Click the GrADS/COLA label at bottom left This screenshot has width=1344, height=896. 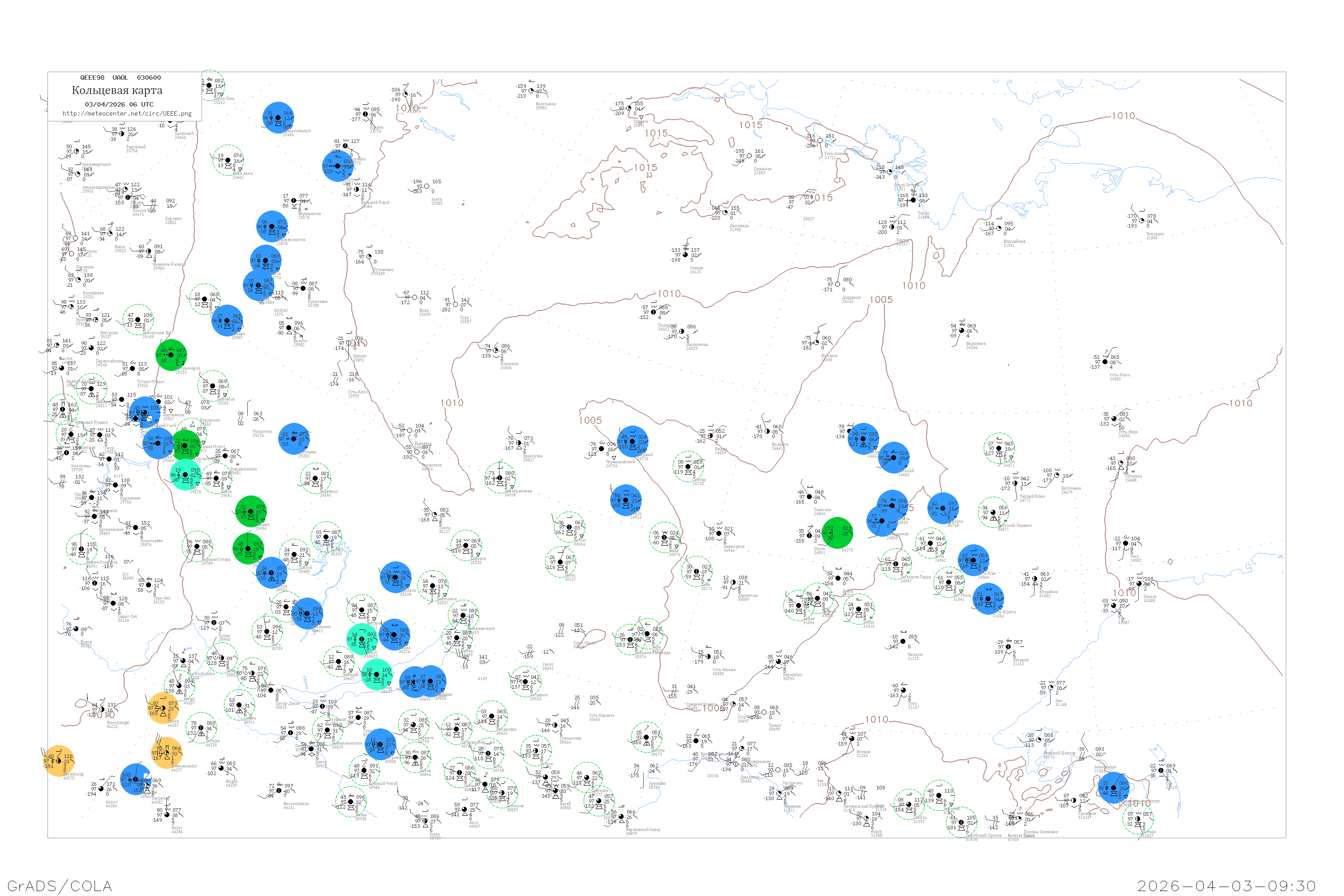tap(60, 886)
